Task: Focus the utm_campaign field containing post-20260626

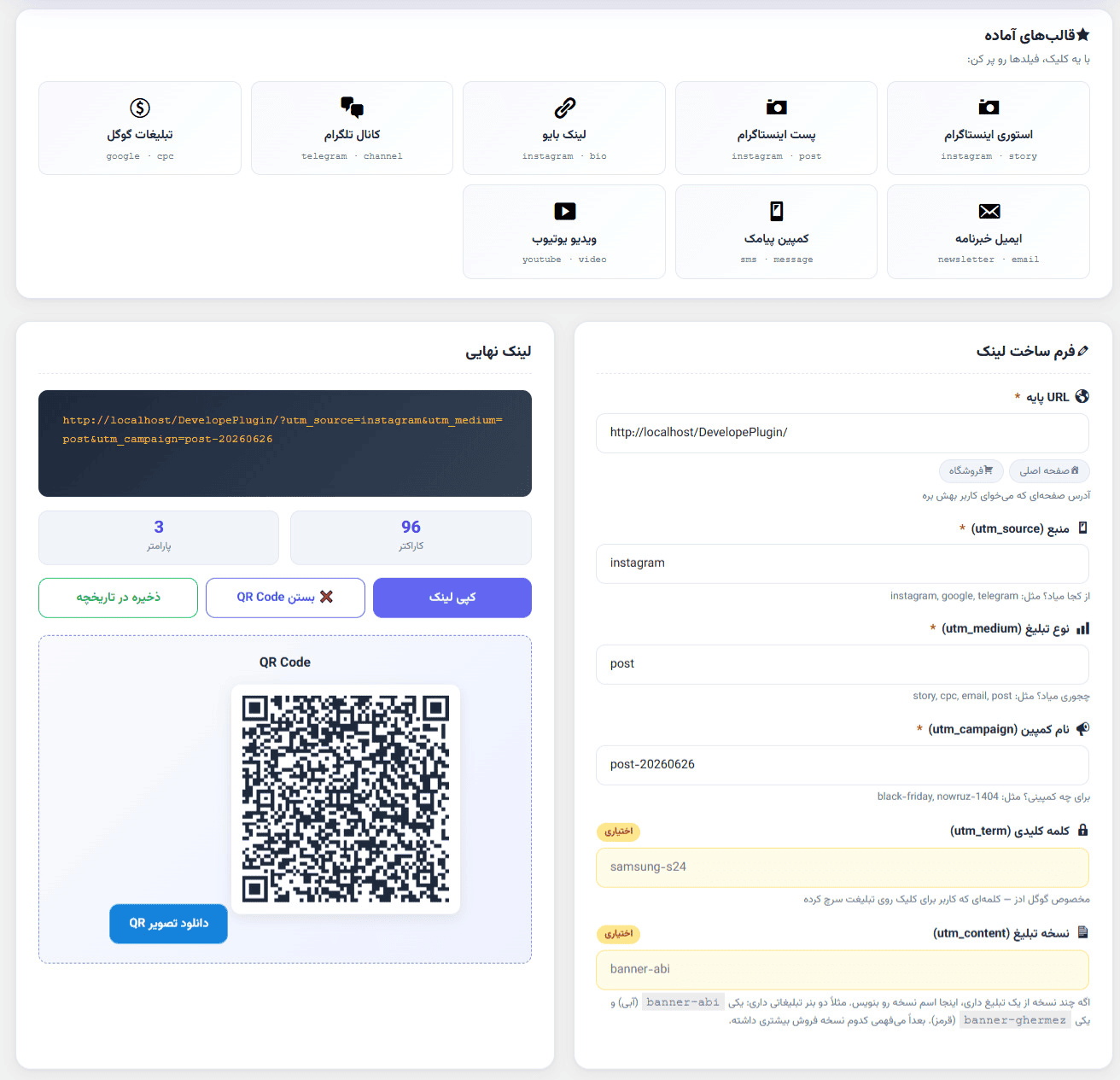Action: click(x=843, y=765)
